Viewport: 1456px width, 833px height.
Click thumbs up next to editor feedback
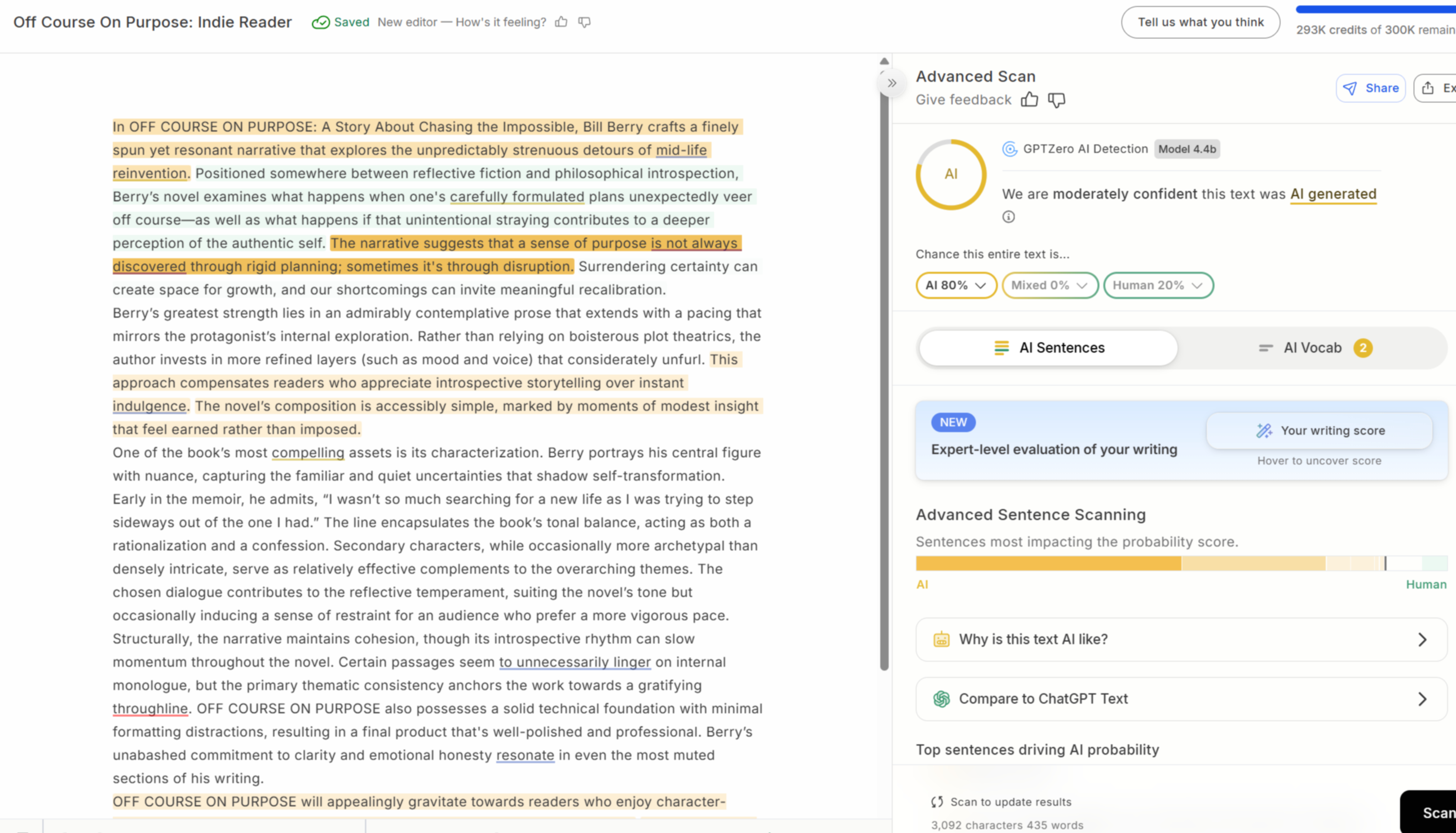[561, 22]
